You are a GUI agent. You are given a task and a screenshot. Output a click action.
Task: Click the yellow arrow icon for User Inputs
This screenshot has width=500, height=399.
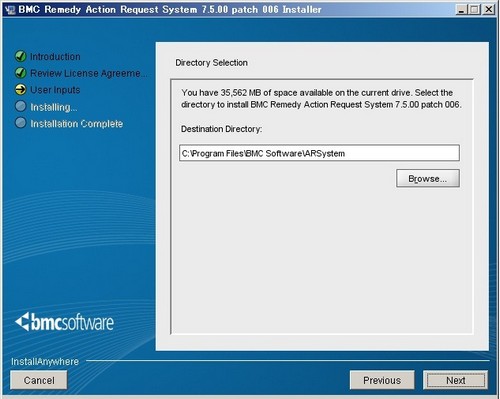coord(20,89)
